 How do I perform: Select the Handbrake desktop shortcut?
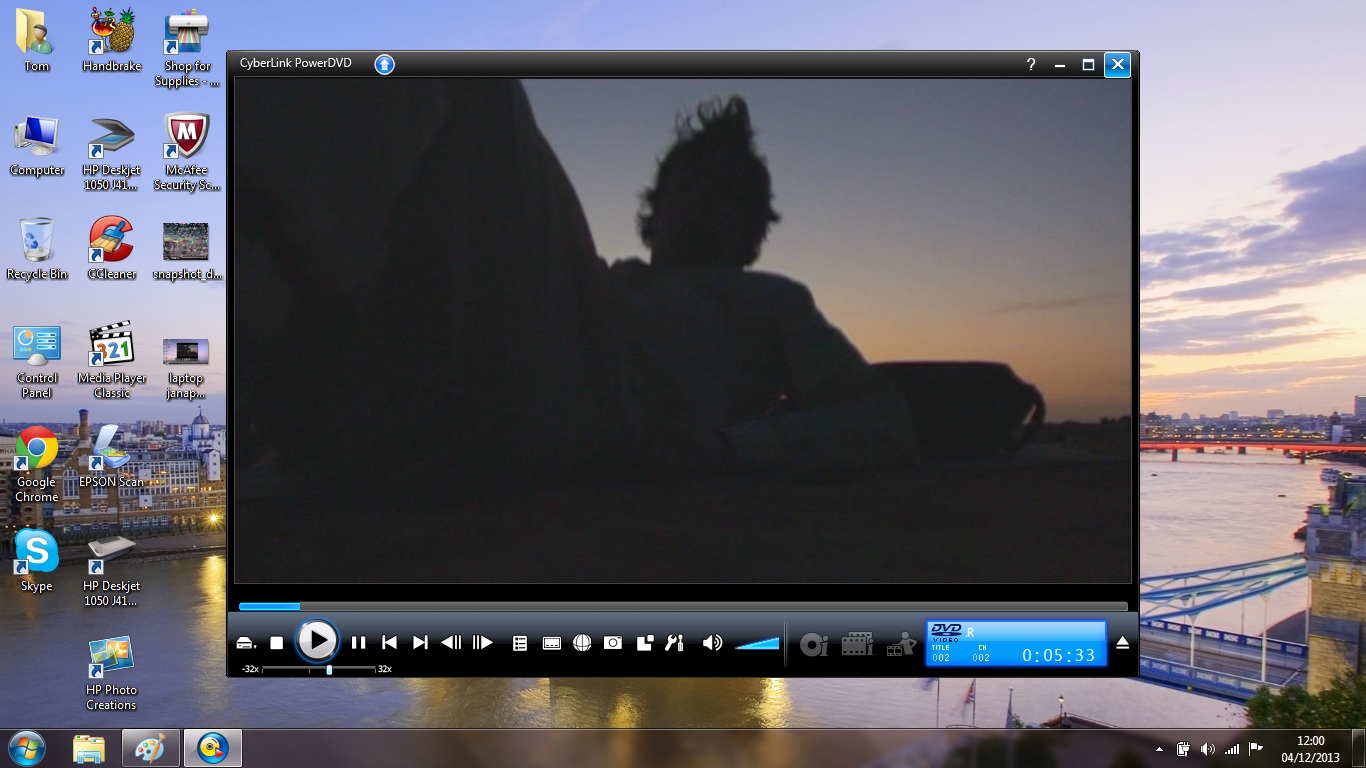point(112,41)
